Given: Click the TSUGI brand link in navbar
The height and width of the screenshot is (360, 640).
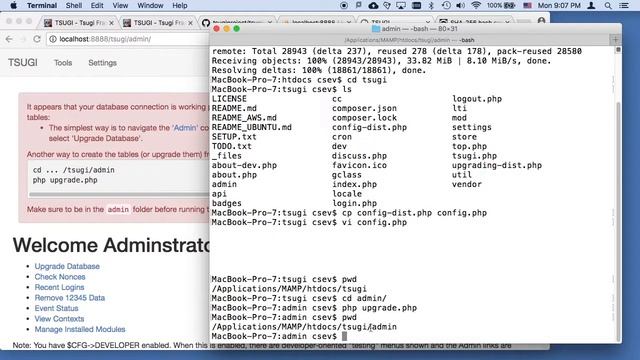Looking at the screenshot, I should (x=22, y=62).
